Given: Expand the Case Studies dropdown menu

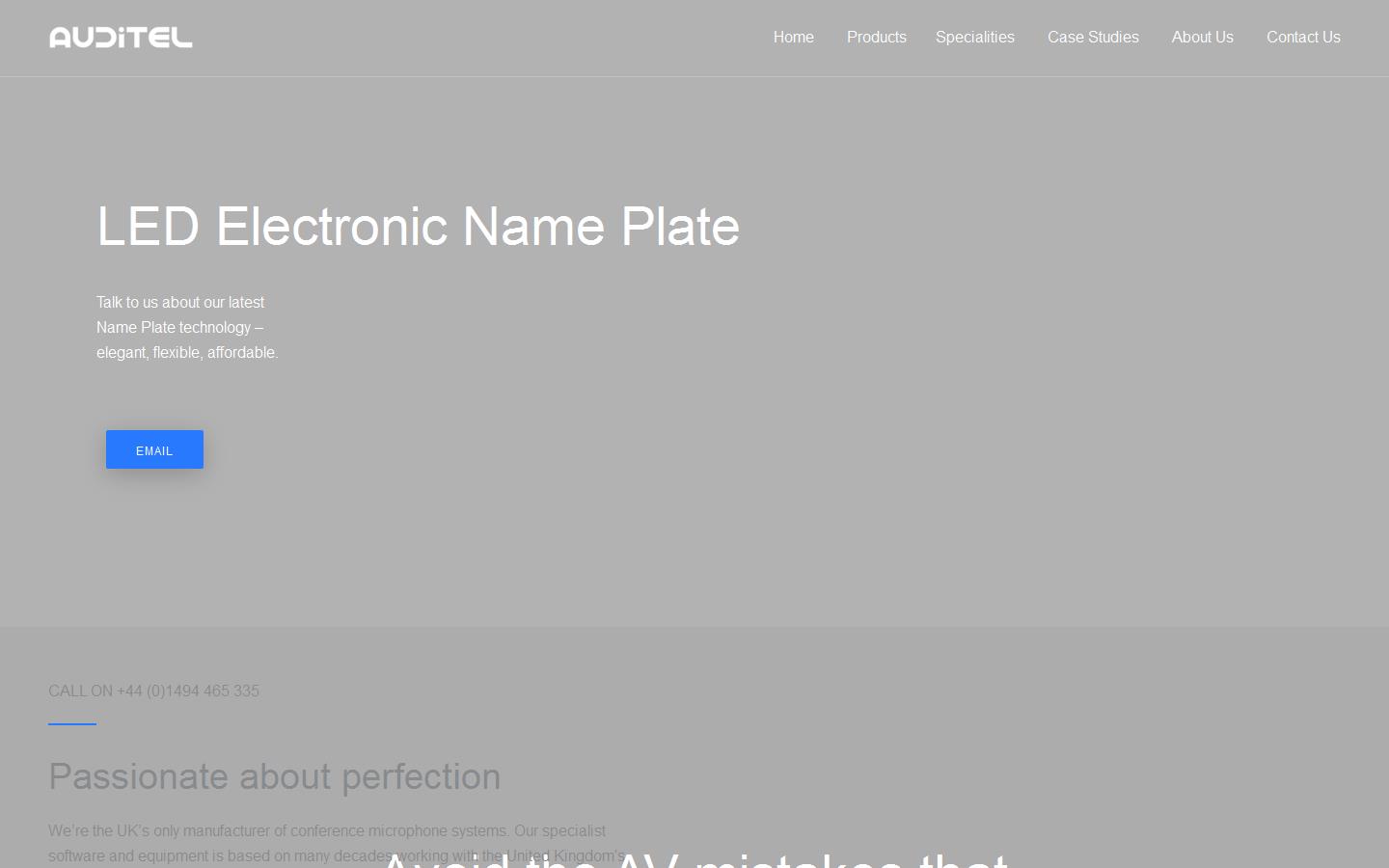Looking at the screenshot, I should 1093,37.
